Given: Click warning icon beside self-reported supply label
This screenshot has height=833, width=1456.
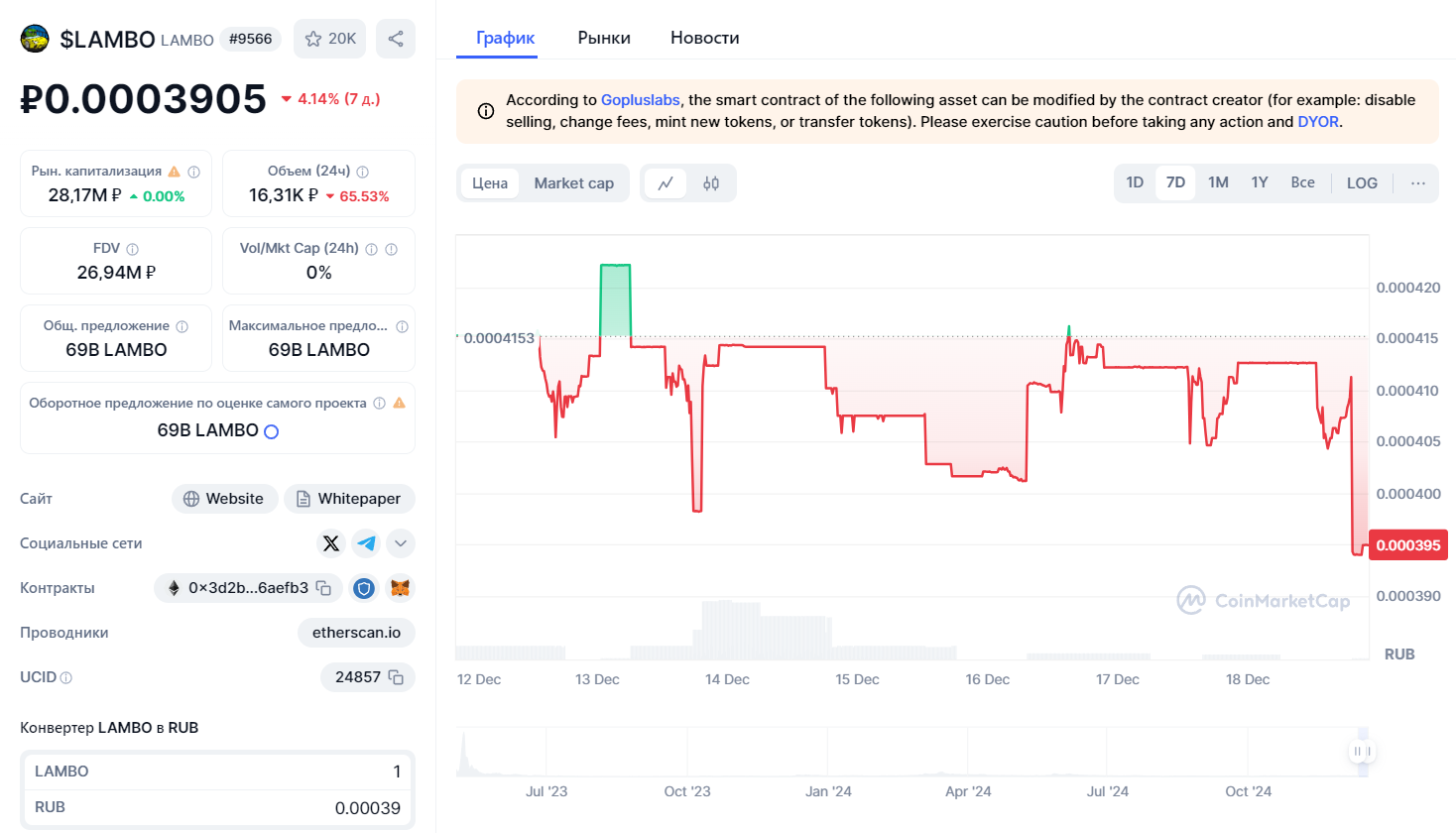Looking at the screenshot, I should 399,404.
